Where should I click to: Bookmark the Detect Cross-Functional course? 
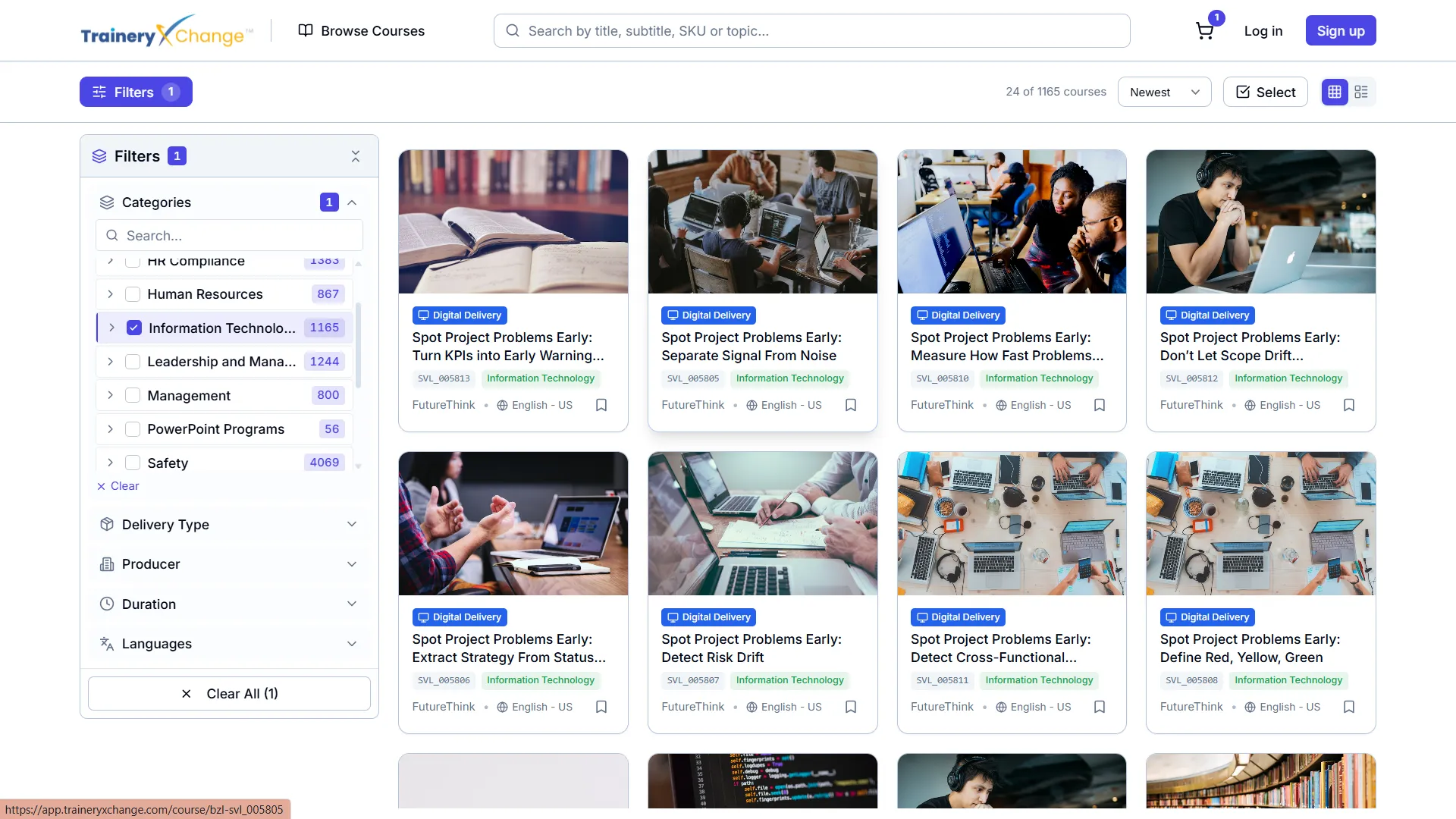tap(1100, 707)
